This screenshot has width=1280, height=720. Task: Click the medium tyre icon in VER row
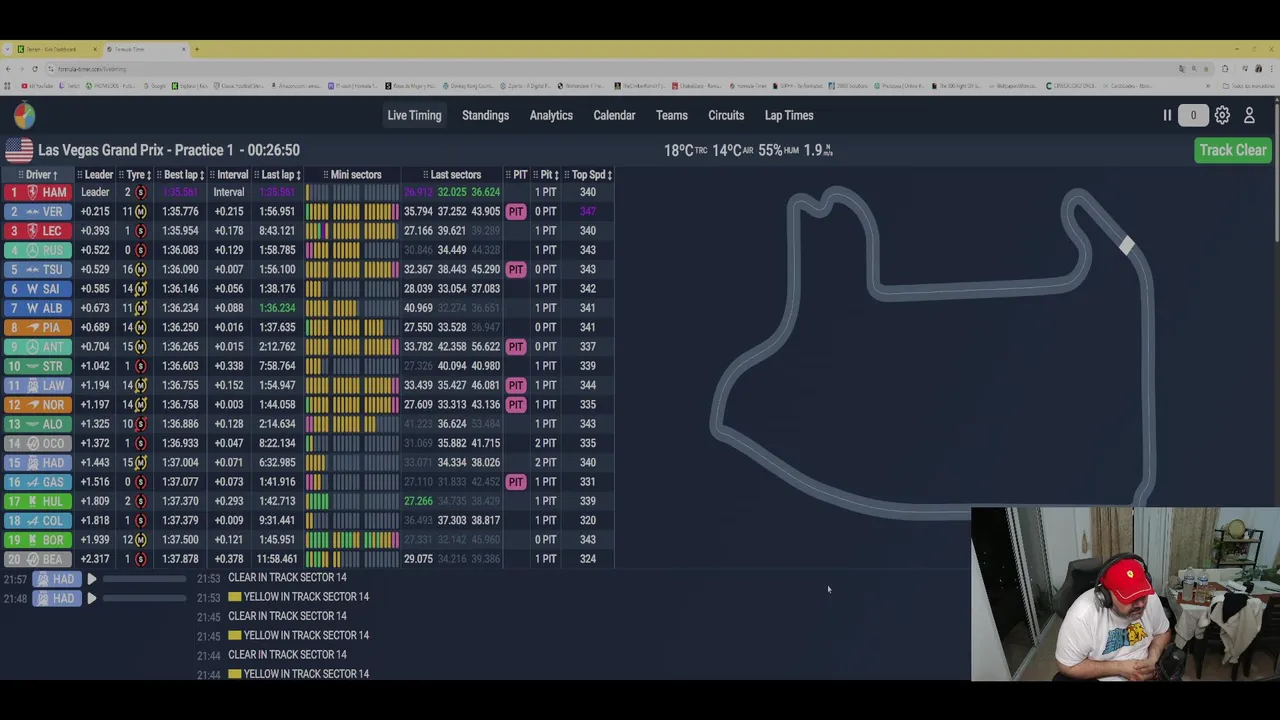click(141, 211)
